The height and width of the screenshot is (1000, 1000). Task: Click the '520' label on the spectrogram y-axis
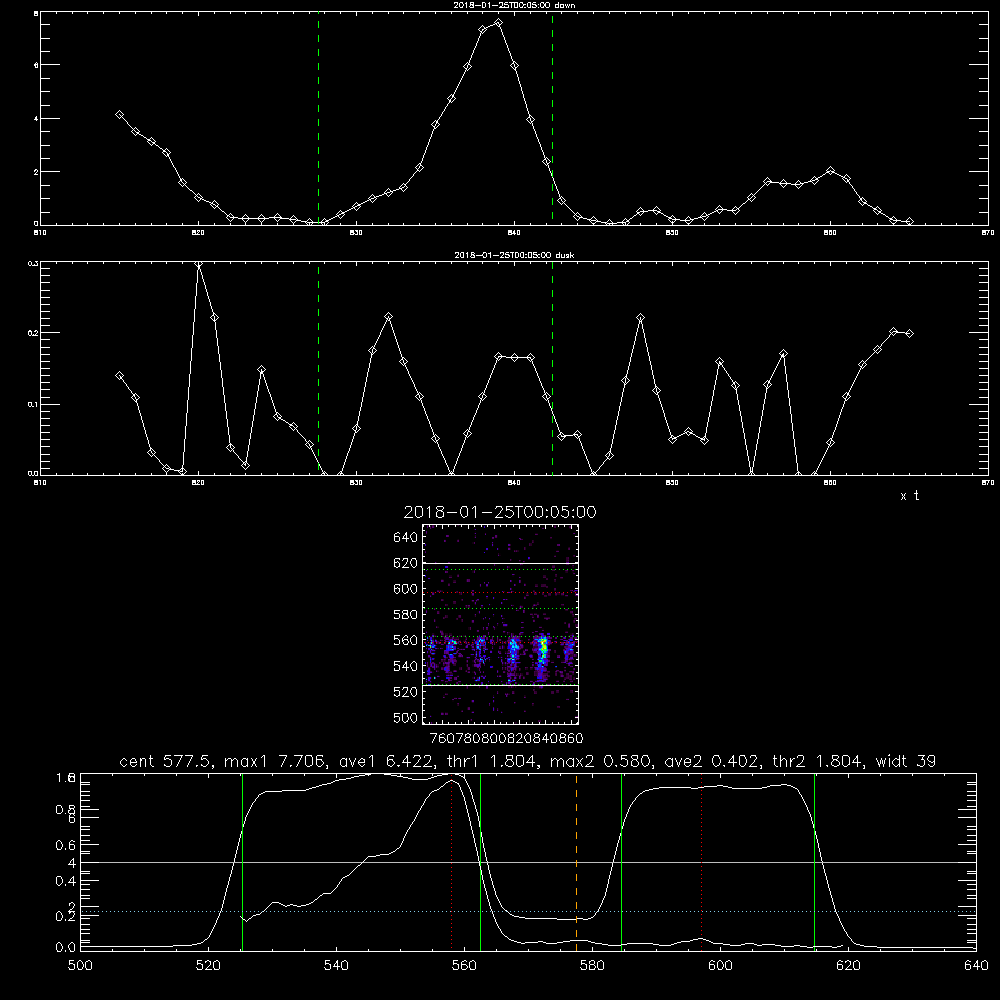point(406,692)
